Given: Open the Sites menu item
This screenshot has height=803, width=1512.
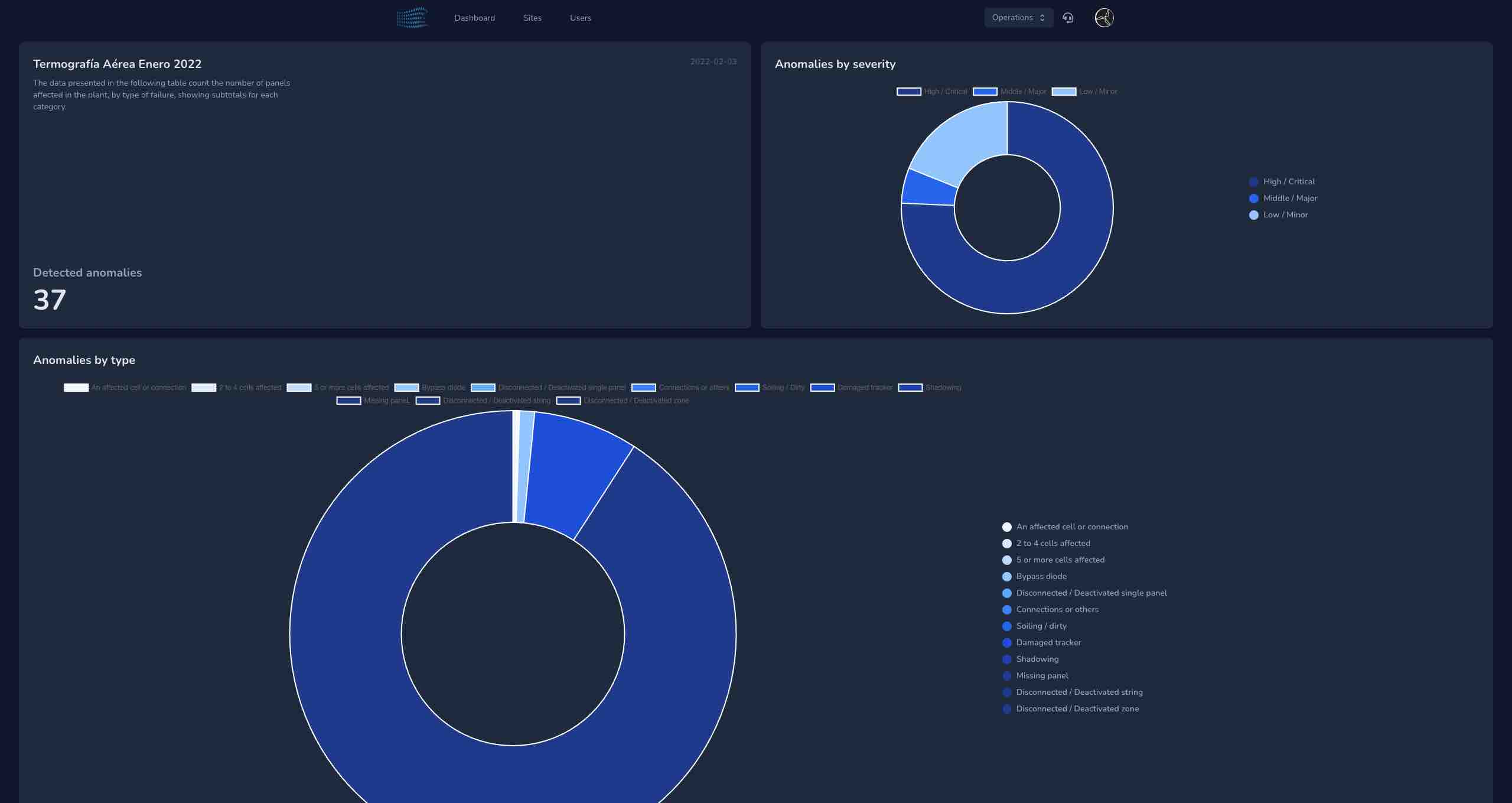Looking at the screenshot, I should [532, 18].
